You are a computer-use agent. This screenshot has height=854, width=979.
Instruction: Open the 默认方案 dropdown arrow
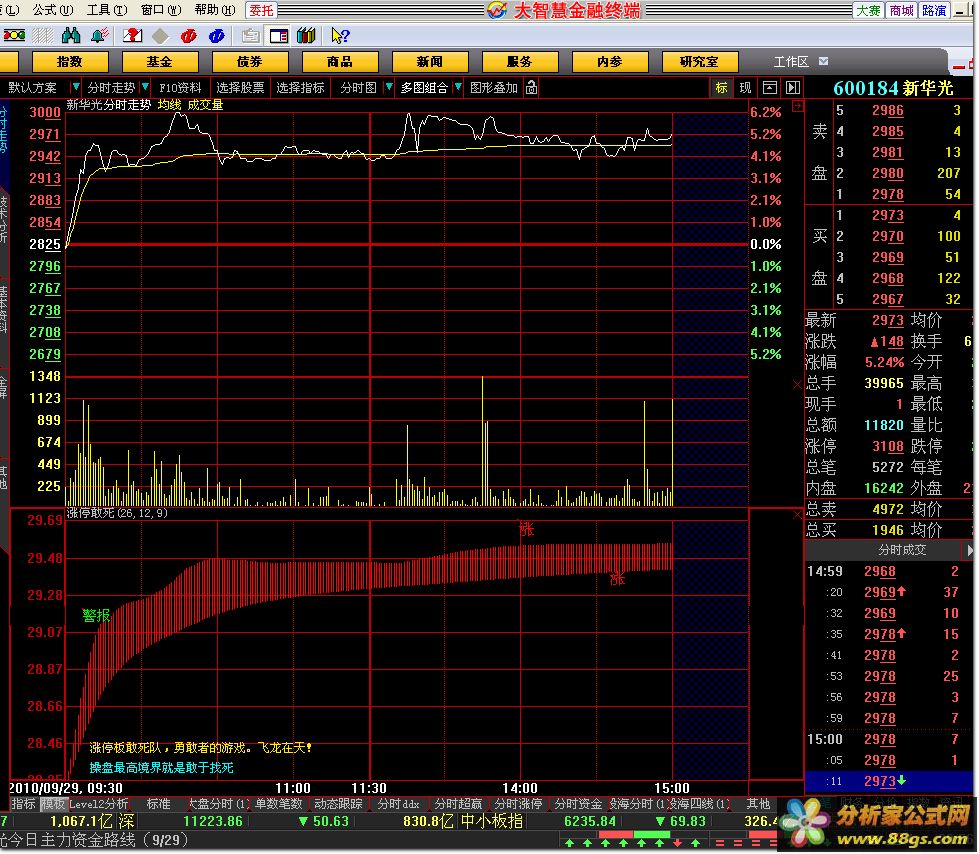point(76,87)
